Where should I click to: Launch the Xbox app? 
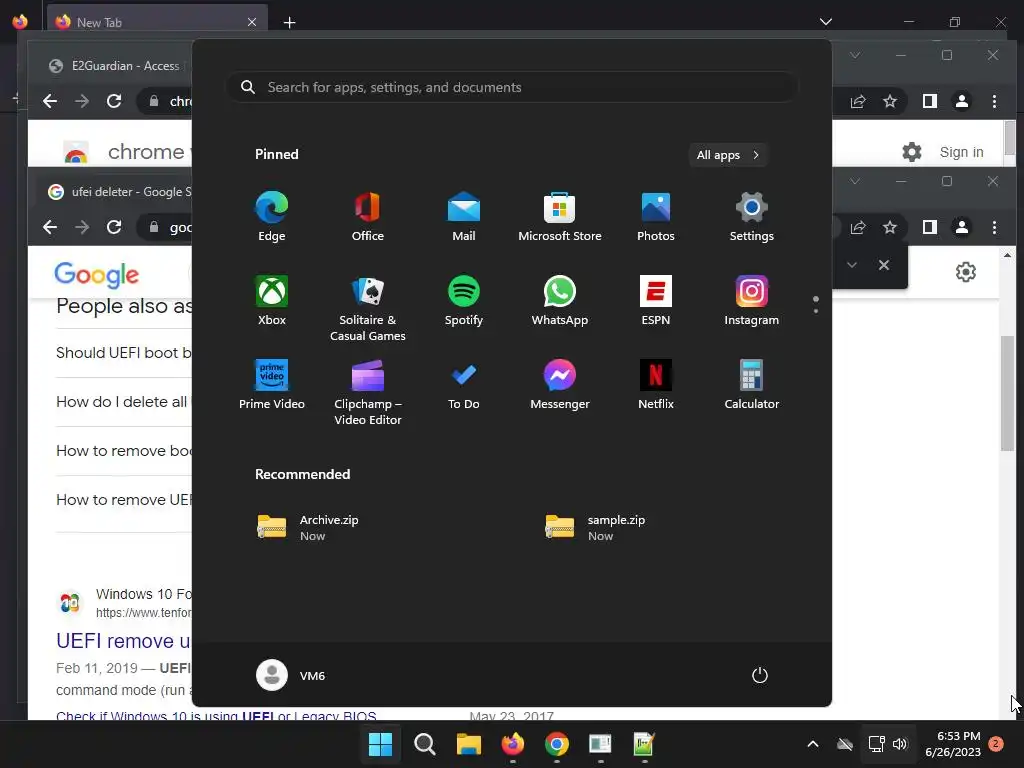point(272,300)
